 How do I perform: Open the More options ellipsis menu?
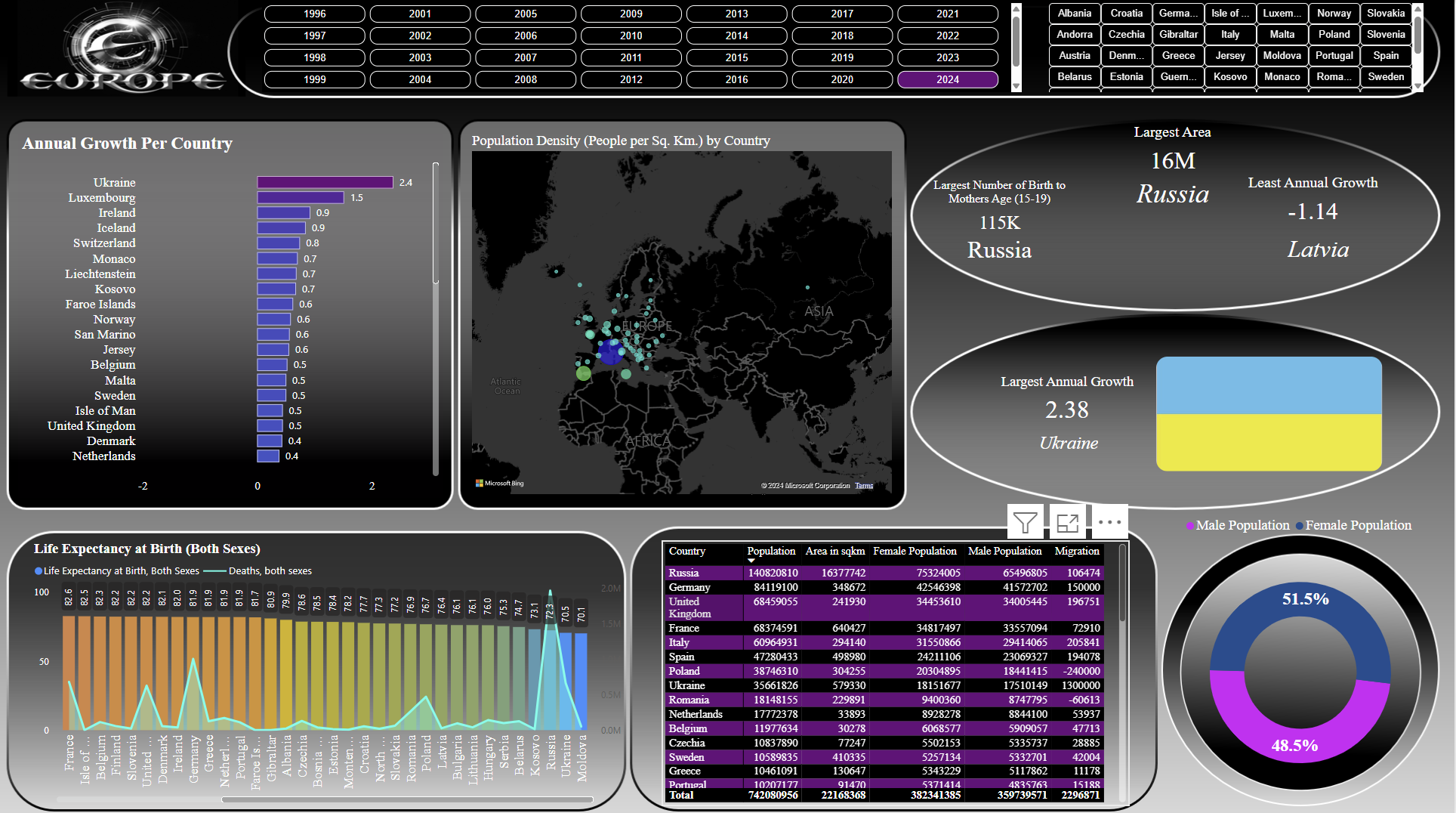(1109, 522)
